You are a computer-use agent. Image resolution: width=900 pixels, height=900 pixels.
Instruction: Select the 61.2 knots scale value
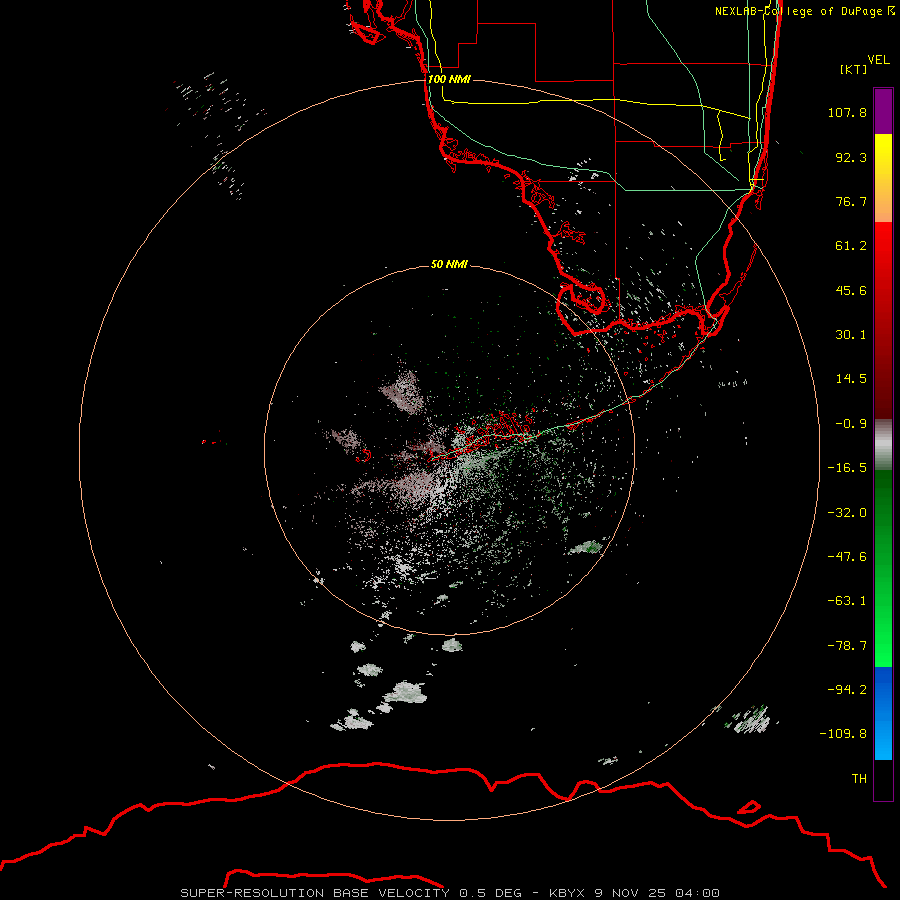[x=851, y=246]
